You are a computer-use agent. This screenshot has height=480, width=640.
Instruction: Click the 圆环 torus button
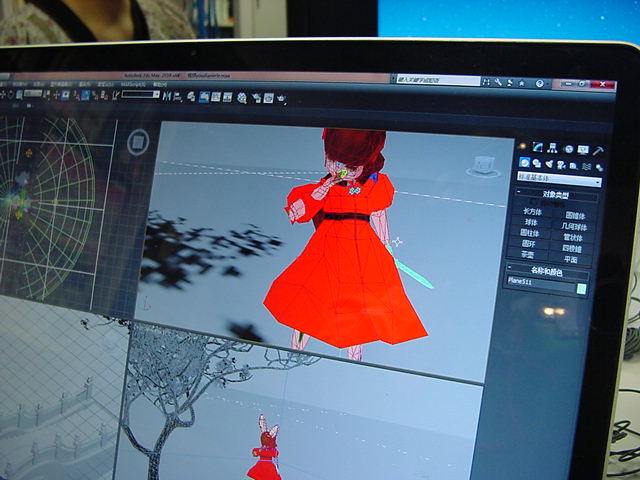coord(529,244)
